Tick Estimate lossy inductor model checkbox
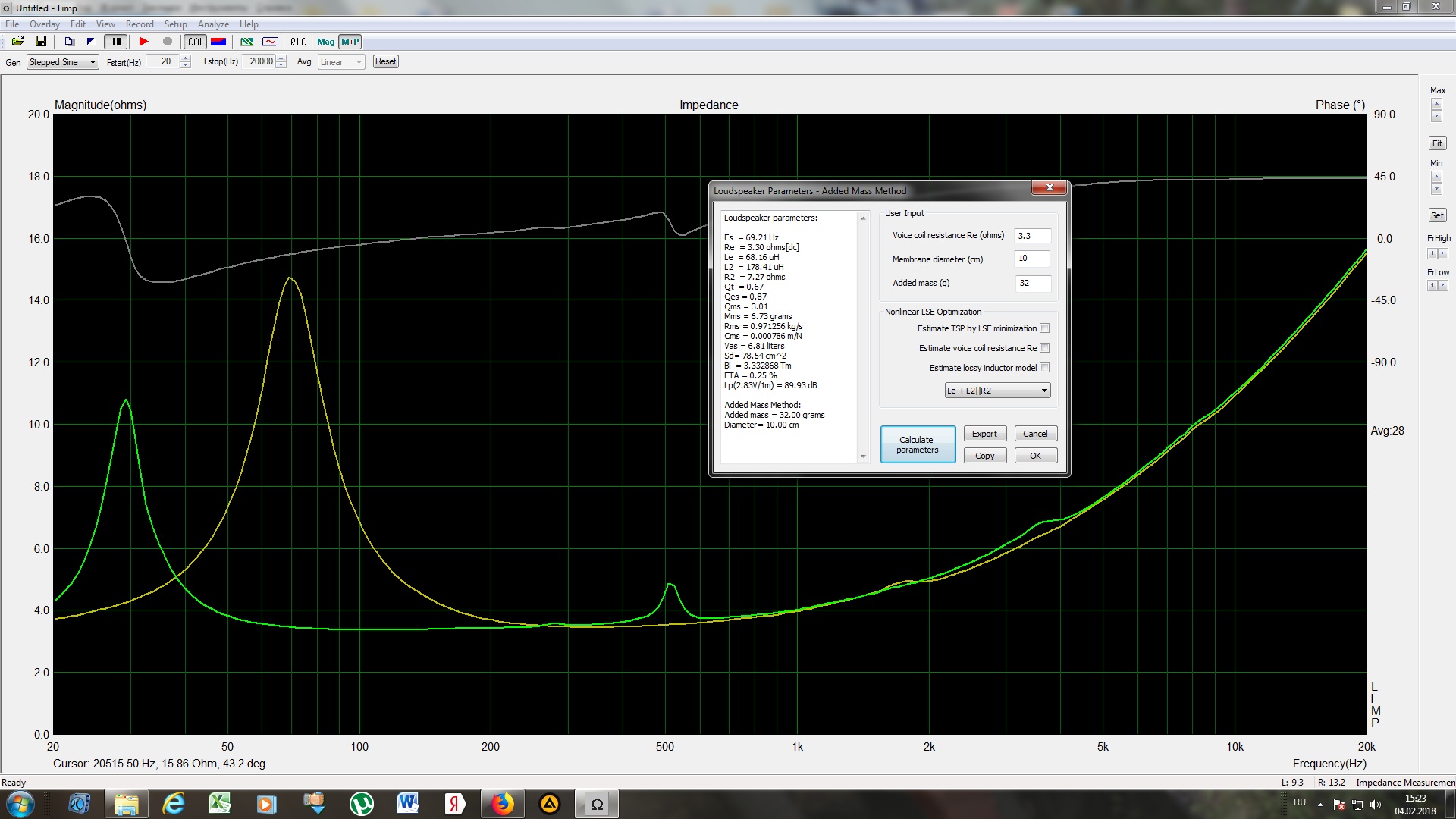 (x=1045, y=368)
